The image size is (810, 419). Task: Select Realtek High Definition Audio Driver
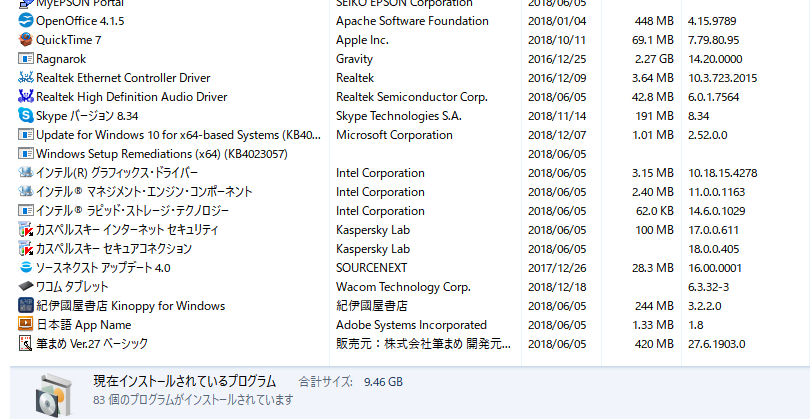coord(132,97)
